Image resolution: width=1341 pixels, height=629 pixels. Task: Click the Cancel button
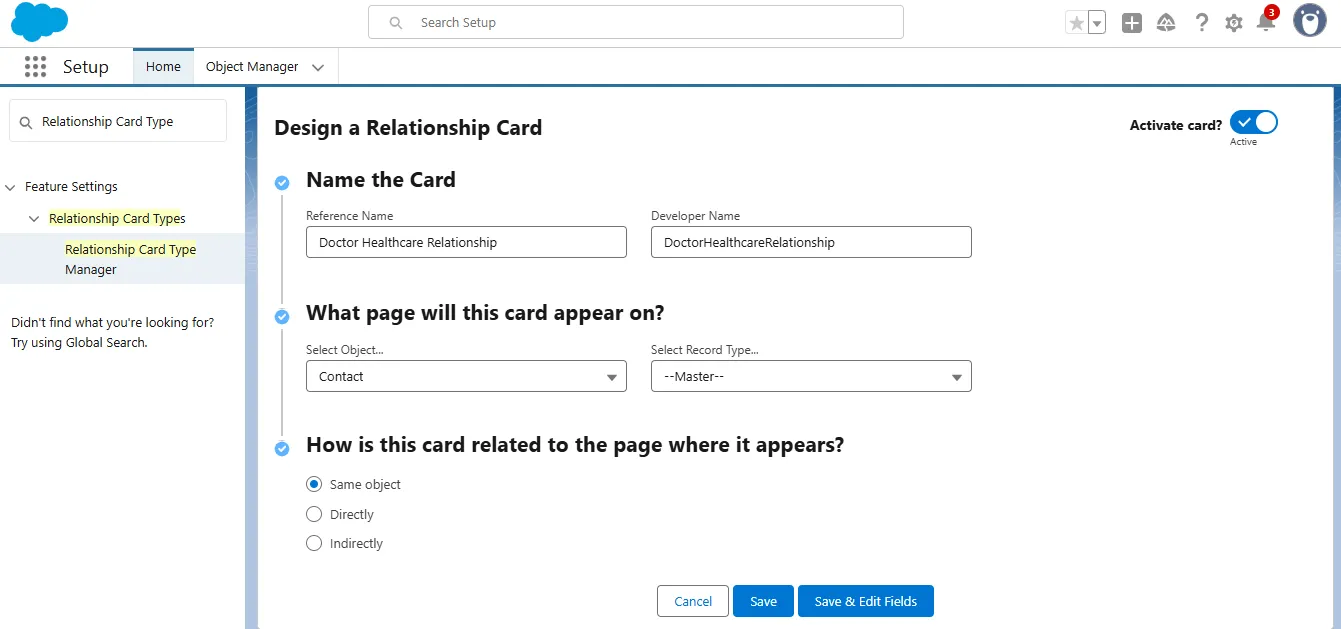693,601
